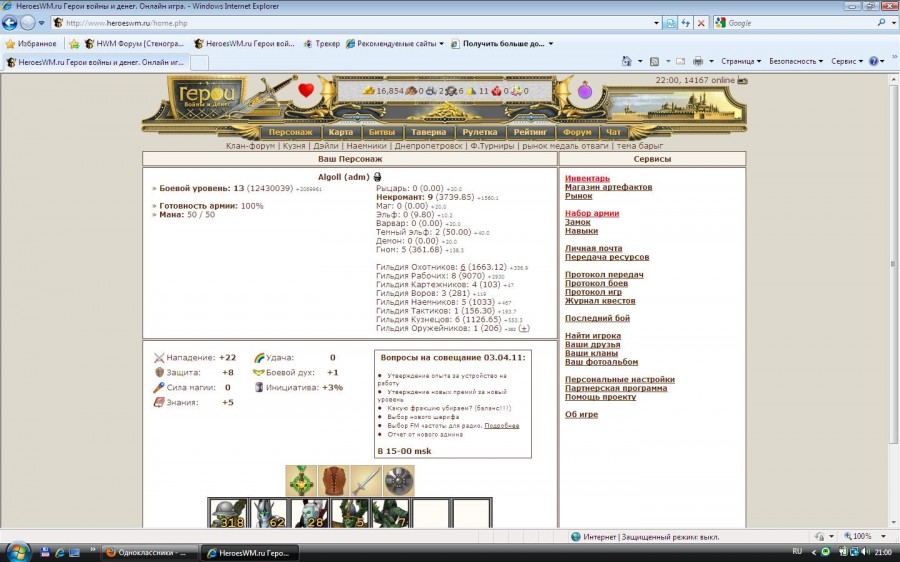Screen dimensions: 900x562
Task: Click the leather armor artifact icon
Action: (x=333, y=480)
